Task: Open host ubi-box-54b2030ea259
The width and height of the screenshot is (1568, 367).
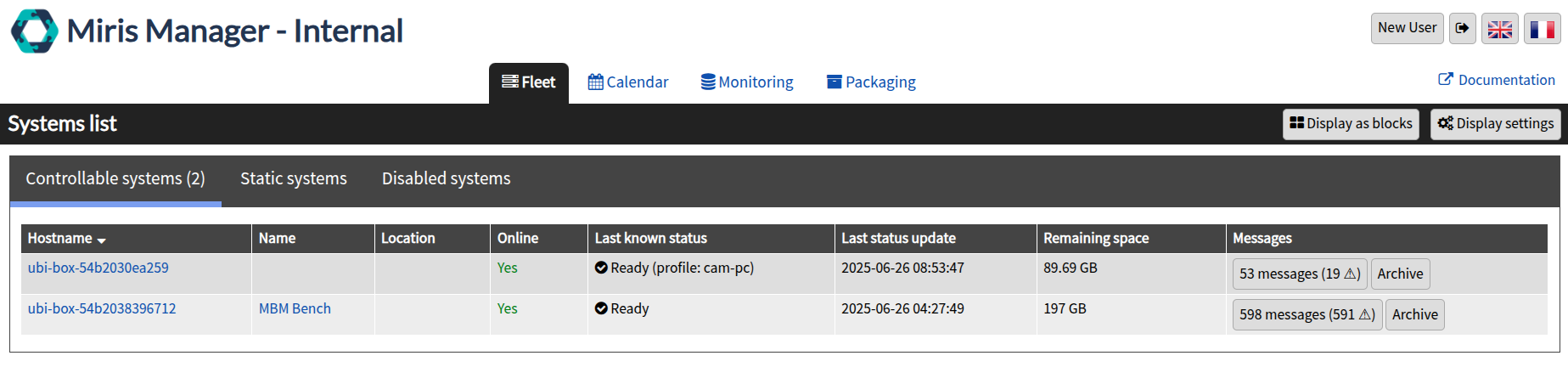Action: pos(98,268)
